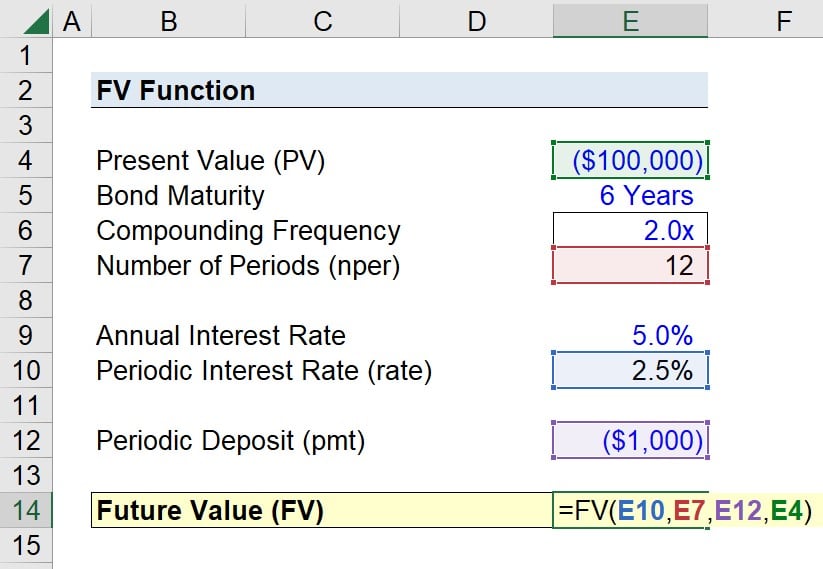The width and height of the screenshot is (823, 569).
Task: Select column F header
Action: [783, 19]
